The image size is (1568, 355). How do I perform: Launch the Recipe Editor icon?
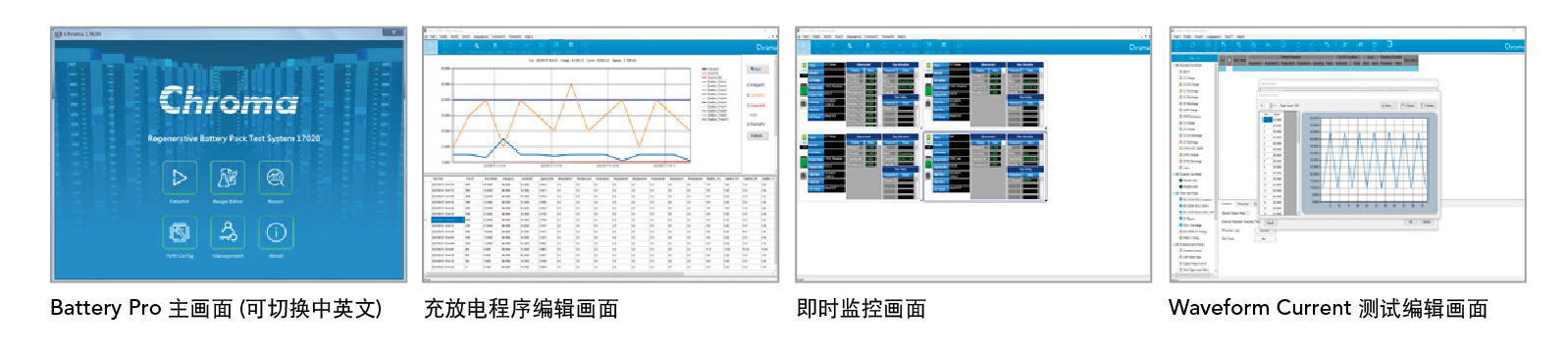(228, 177)
